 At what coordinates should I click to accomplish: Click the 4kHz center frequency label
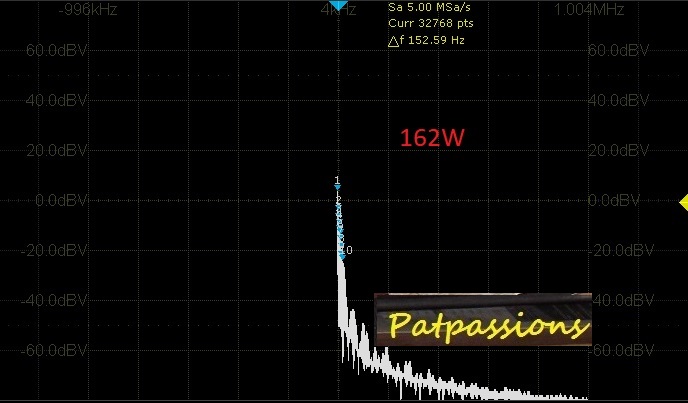pos(332,11)
